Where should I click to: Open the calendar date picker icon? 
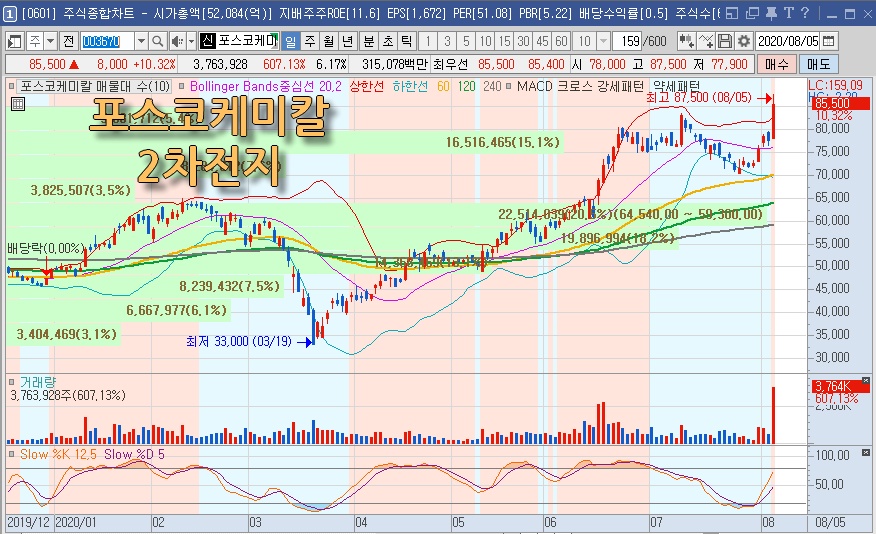[x=829, y=41]
